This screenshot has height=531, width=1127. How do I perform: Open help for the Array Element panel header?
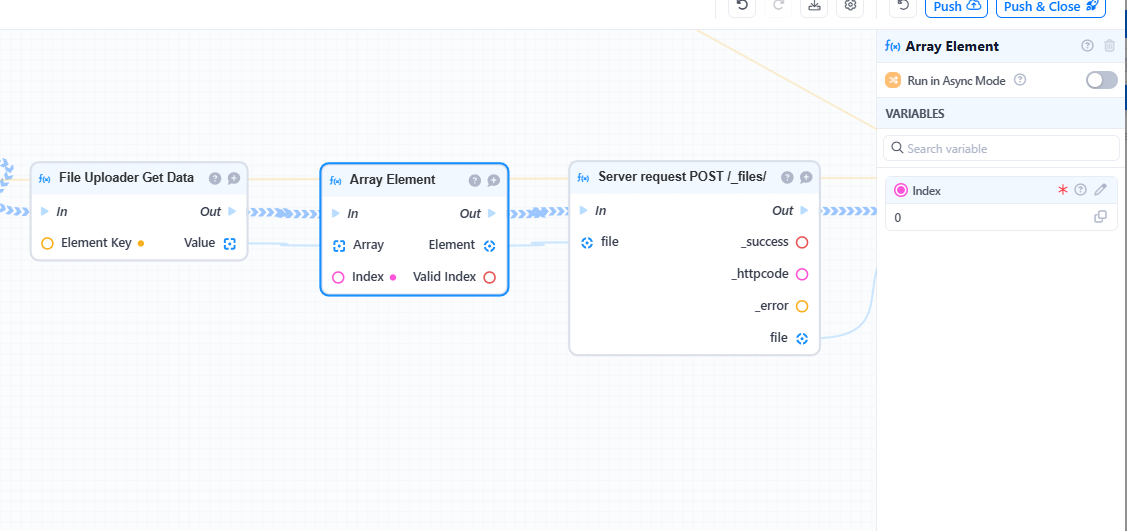click(1087, 46)
